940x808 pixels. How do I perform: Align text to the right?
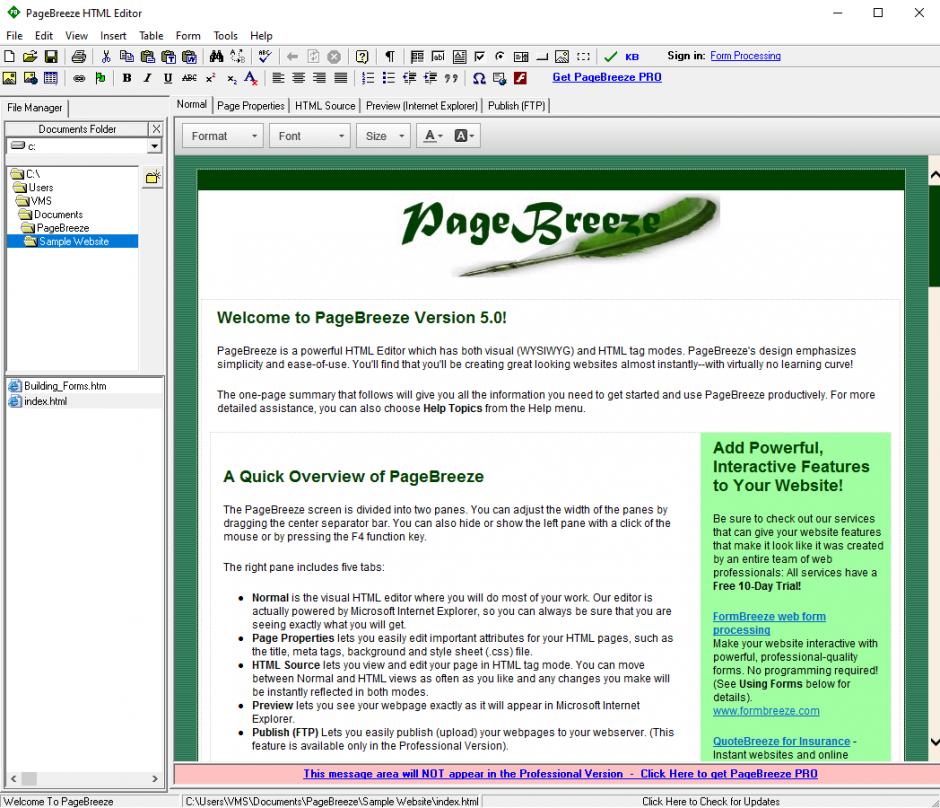[320, 78]
